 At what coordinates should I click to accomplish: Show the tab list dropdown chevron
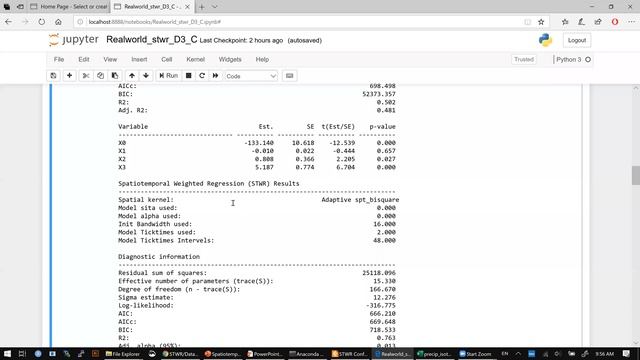214,7
